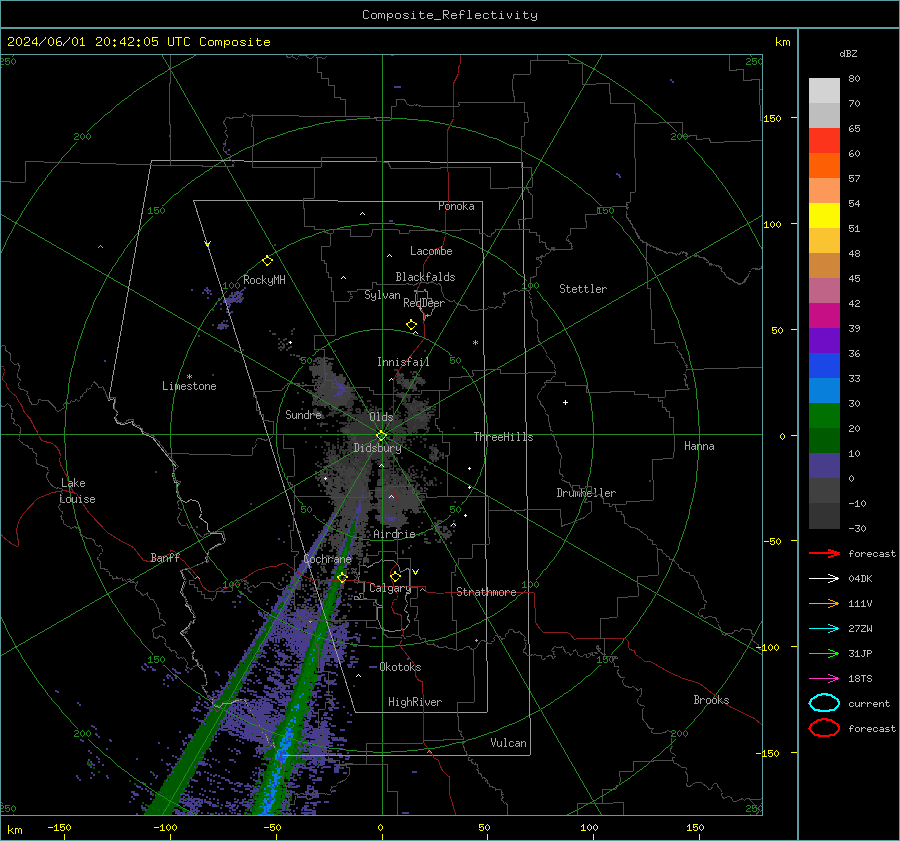Click the ThreeHills town label
Viewport: 900px width, 841px height.
[503, 437]
